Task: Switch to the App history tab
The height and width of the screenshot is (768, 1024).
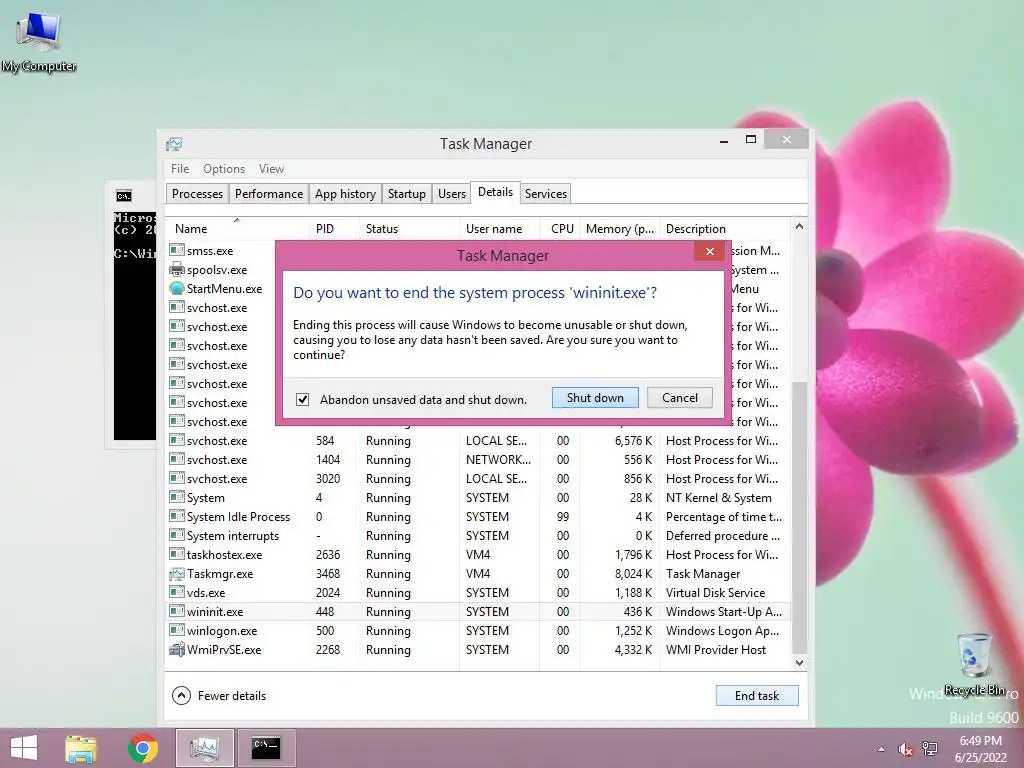Action: point(345,193)
